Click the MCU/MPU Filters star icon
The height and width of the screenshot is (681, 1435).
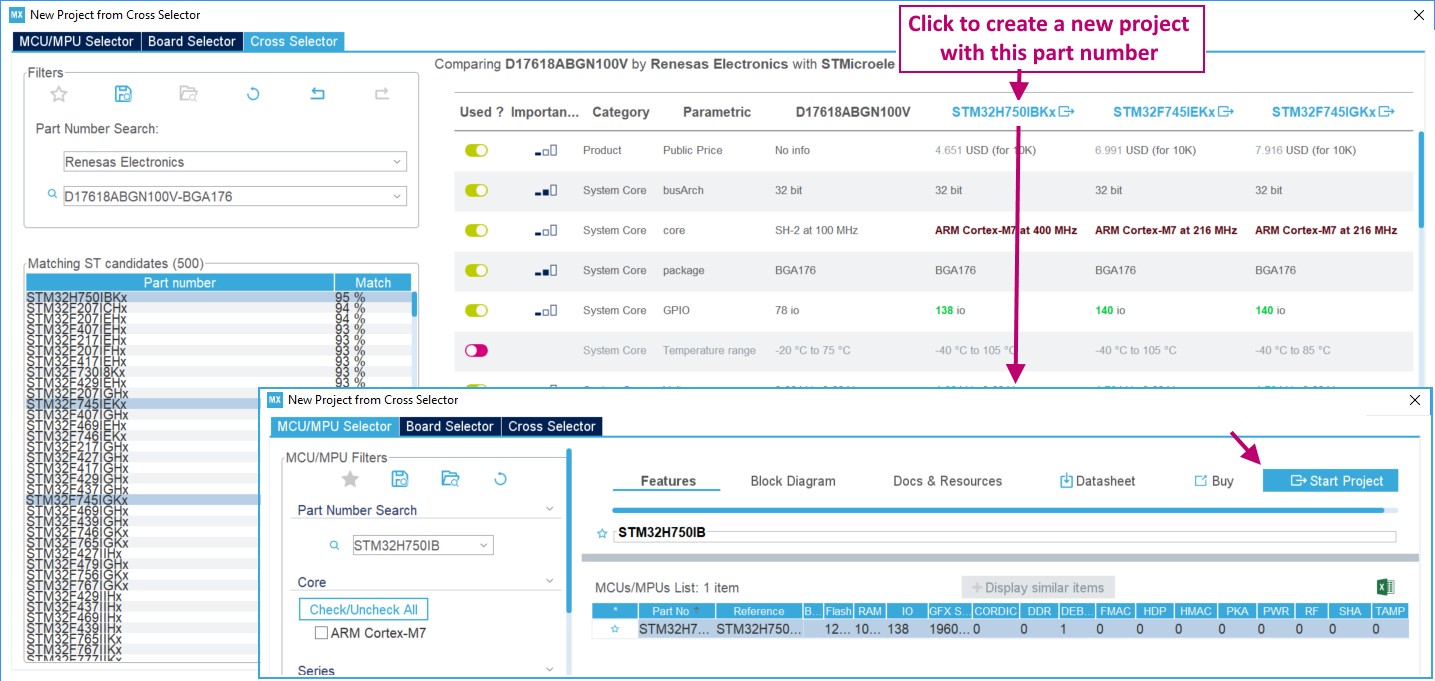point(350,479)
